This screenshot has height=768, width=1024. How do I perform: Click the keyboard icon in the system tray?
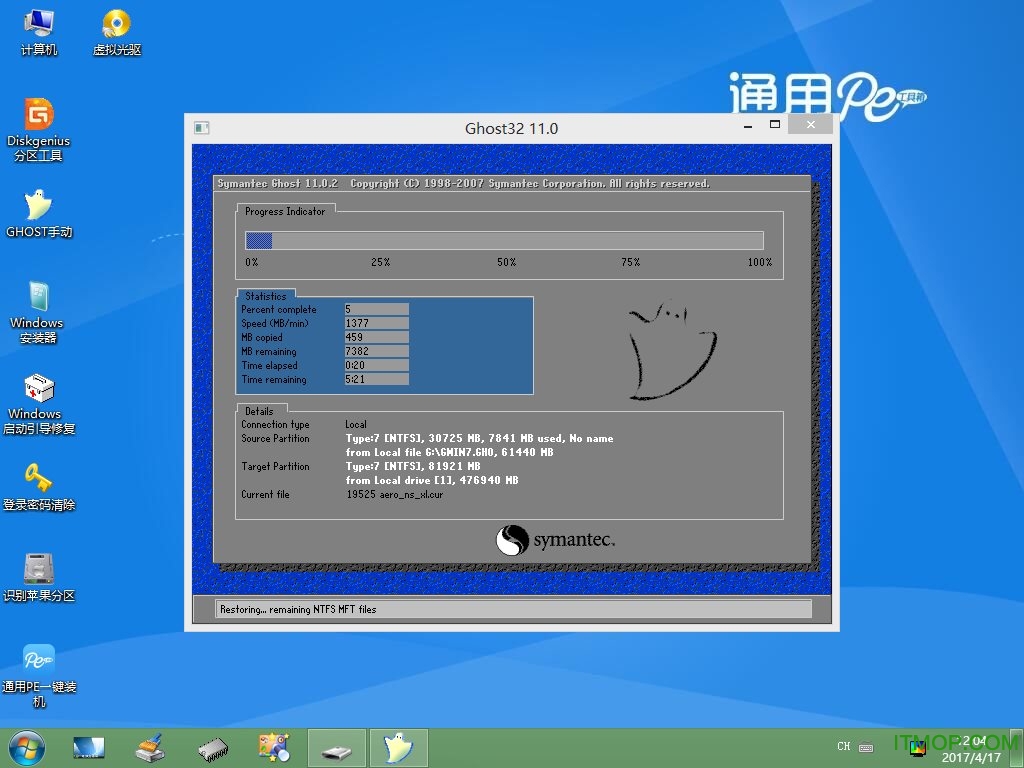tap(866, 747)
